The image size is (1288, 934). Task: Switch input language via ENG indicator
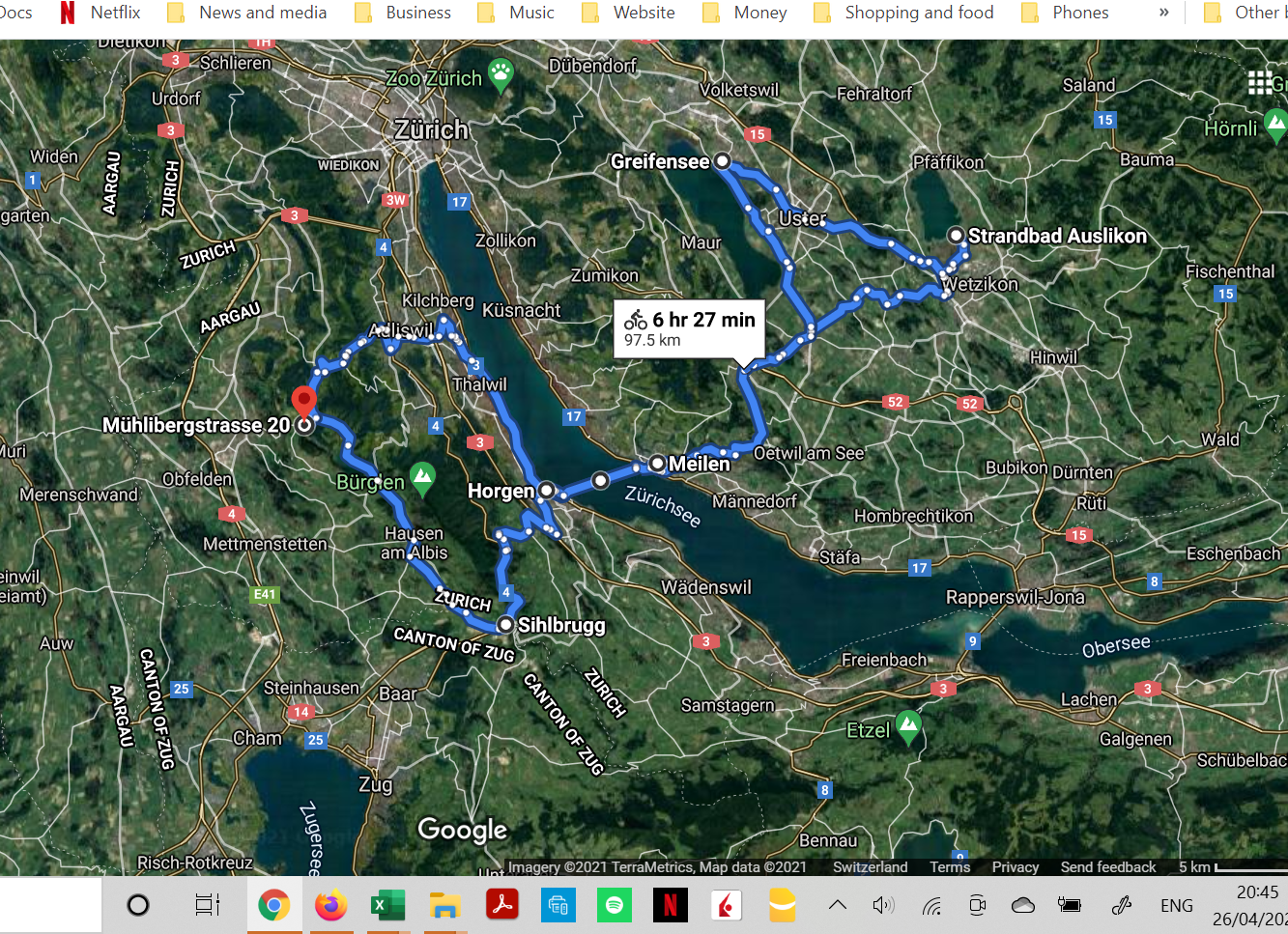point(1176,905)
